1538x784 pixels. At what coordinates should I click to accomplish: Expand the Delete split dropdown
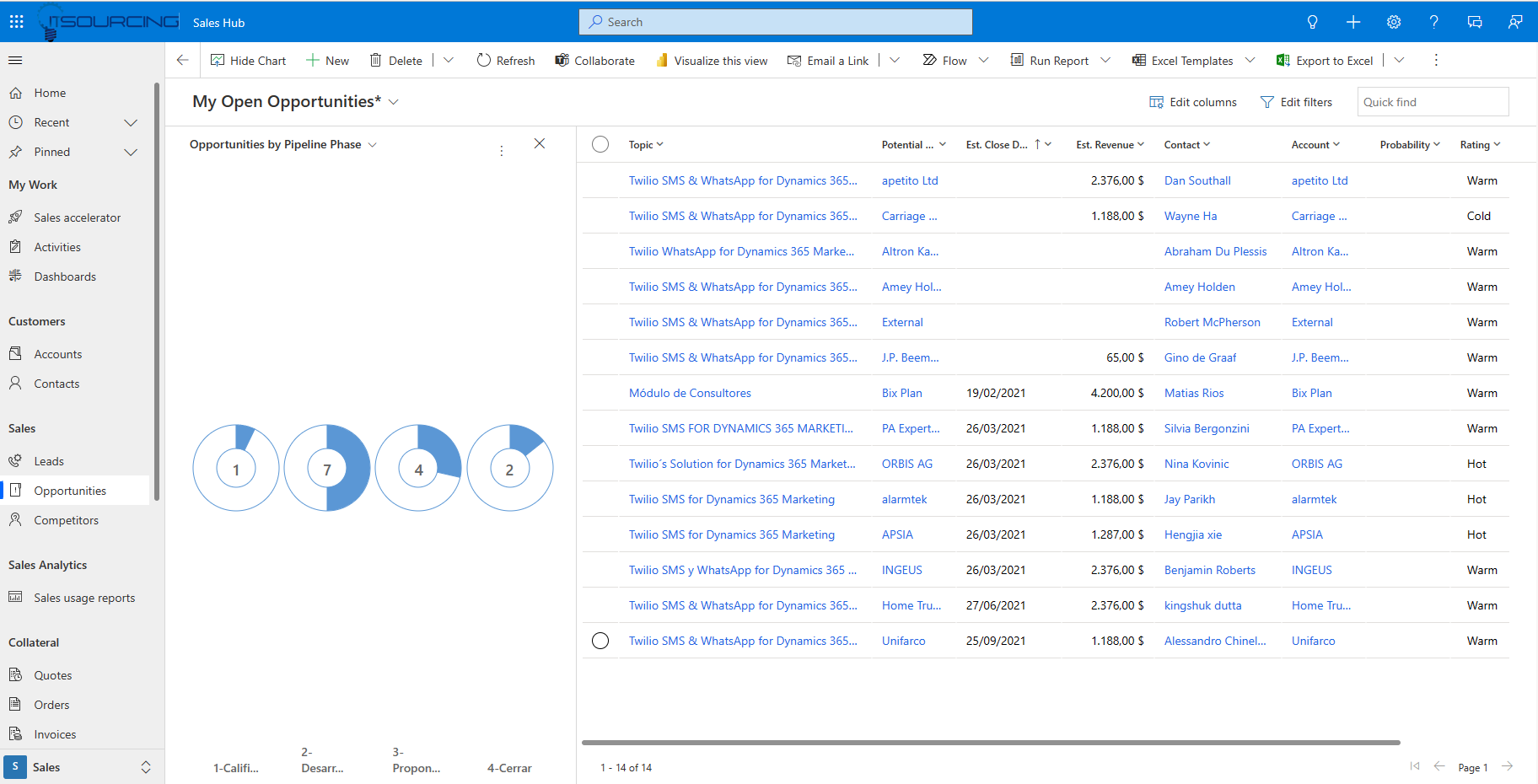click(x=449, y=60)
